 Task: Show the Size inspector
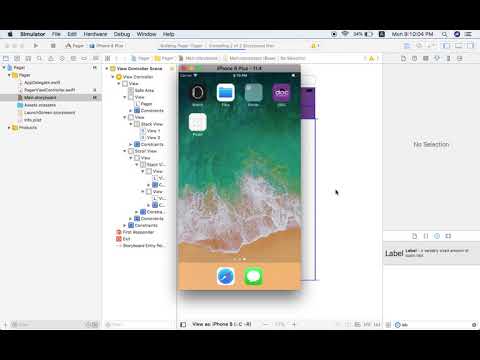pyautogui.click(x=448, y=58)
